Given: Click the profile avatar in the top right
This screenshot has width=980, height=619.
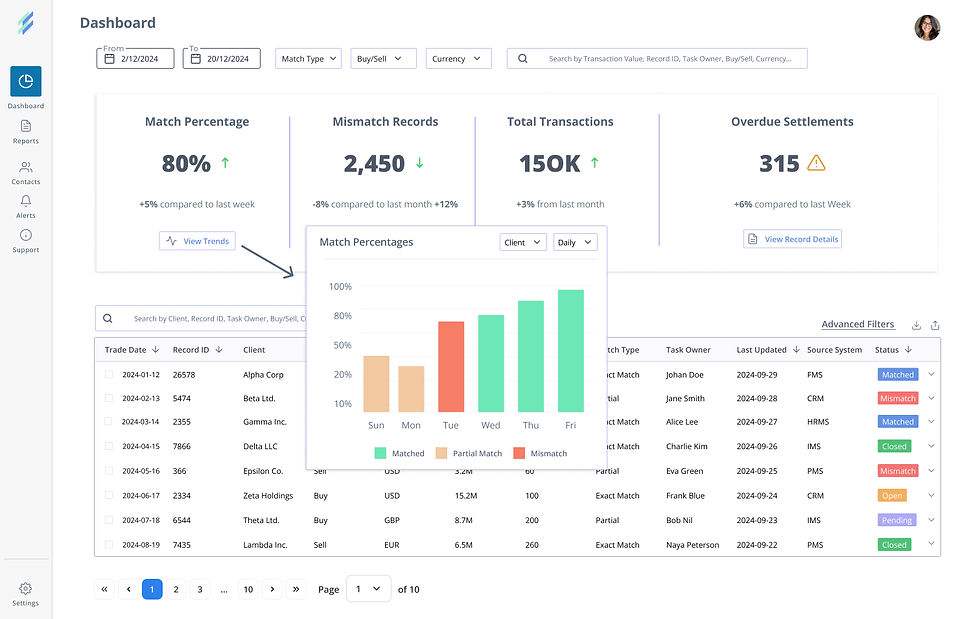Looking at the screenshot, I should coord(927,28).
